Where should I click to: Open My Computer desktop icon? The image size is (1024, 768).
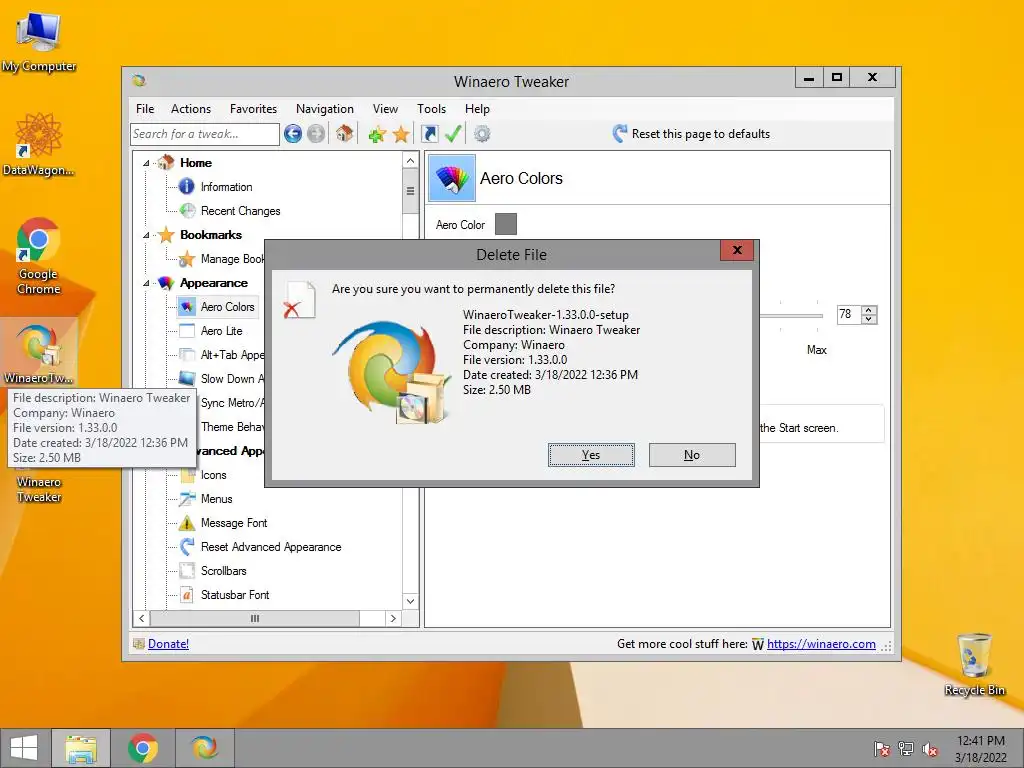tap(39, 42)
